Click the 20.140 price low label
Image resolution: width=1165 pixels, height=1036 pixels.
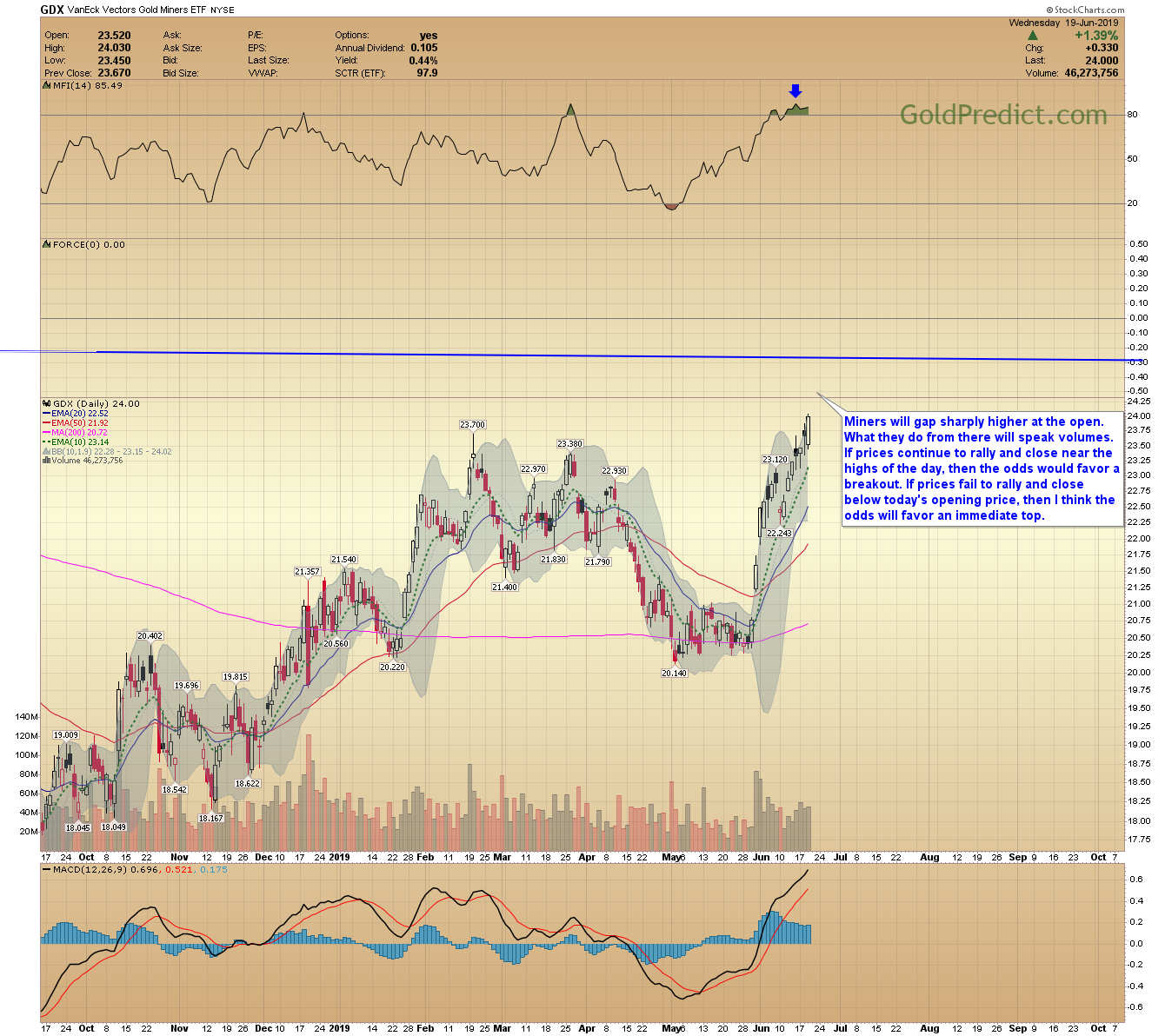(x=674, y=674)
